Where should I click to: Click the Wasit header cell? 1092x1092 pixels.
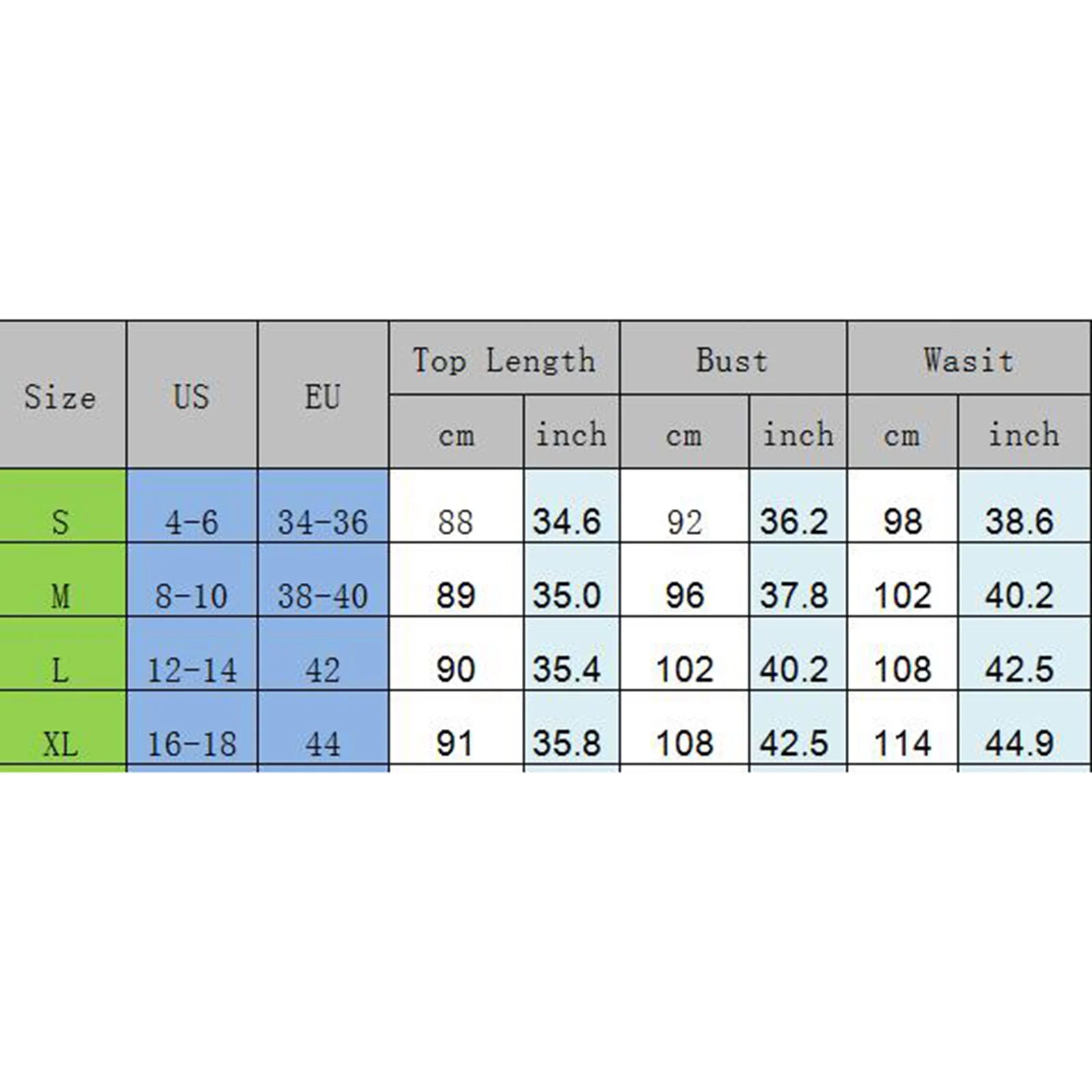[968, 360]
